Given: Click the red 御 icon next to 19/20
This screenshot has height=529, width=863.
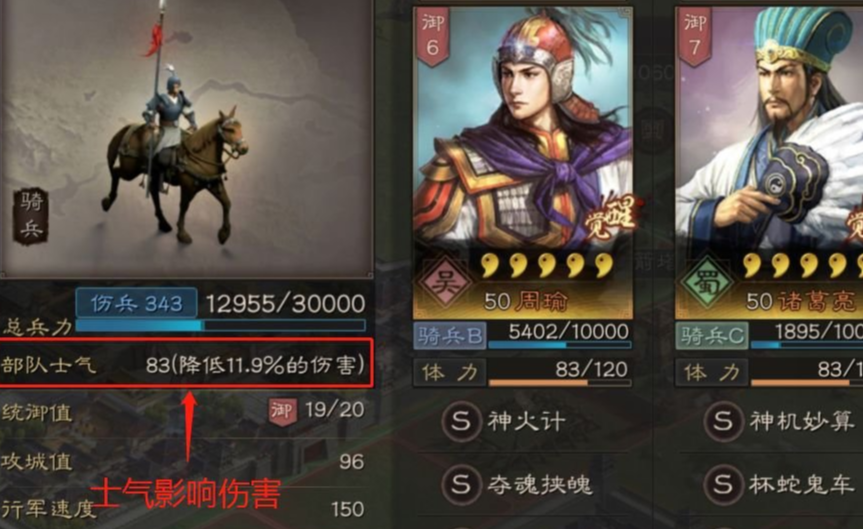Looking at the screenshot, I should coord(283,411).
